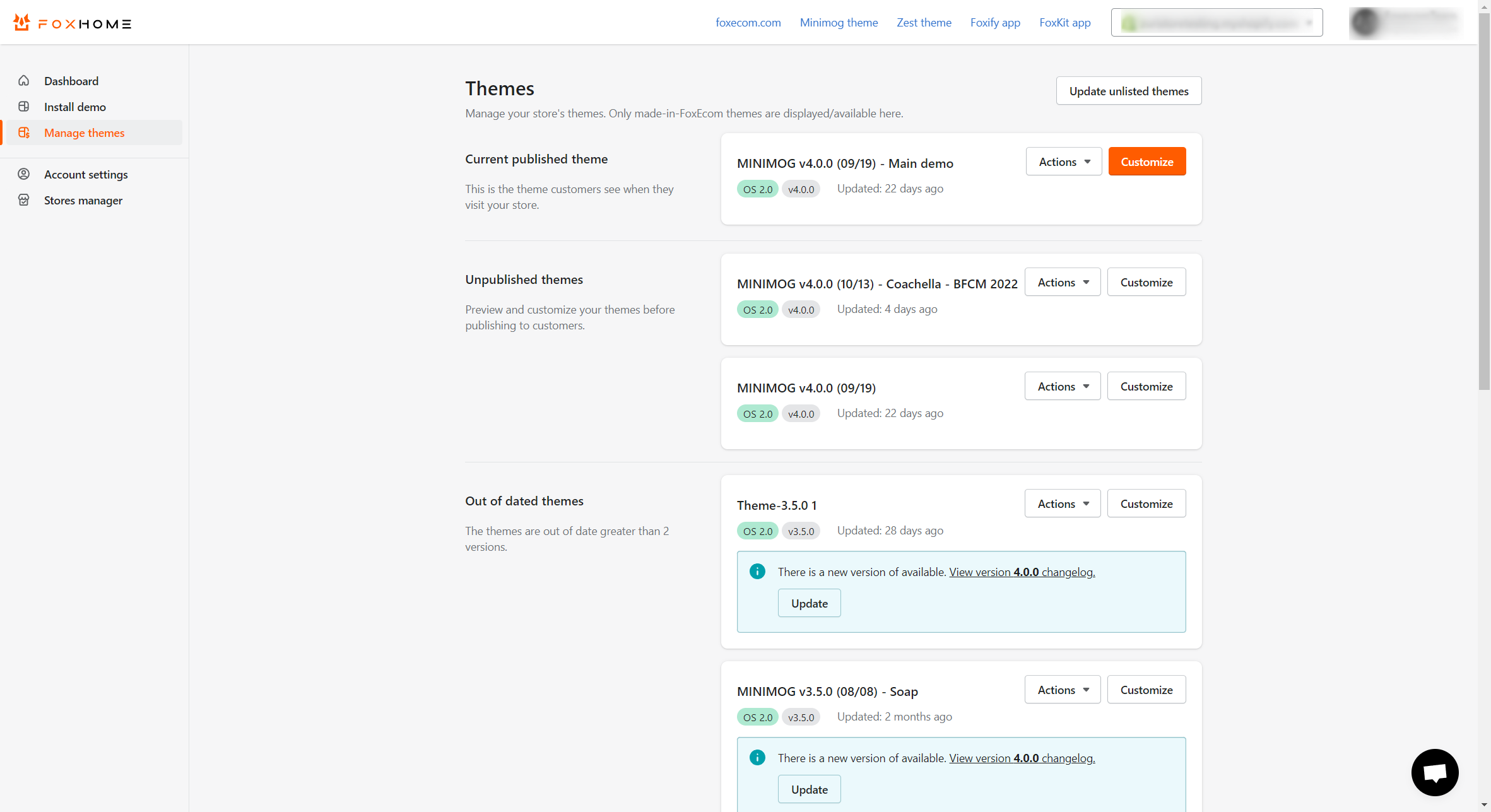Click 'Updated: 4 days ago' text
This screenshot has height=812, width=1491.
[x=887, y=309]
